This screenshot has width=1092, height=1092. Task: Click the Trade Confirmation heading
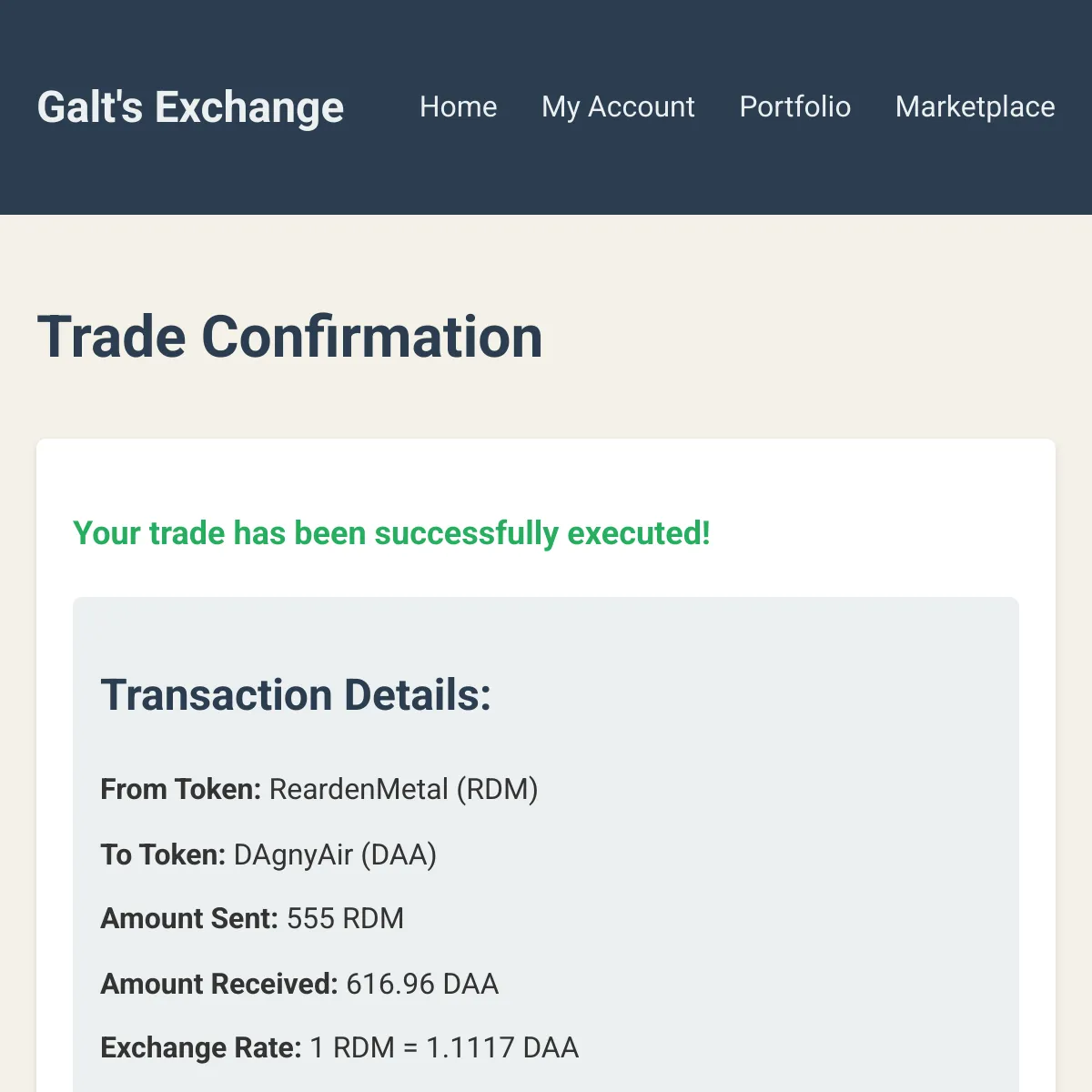click(289, 337)
